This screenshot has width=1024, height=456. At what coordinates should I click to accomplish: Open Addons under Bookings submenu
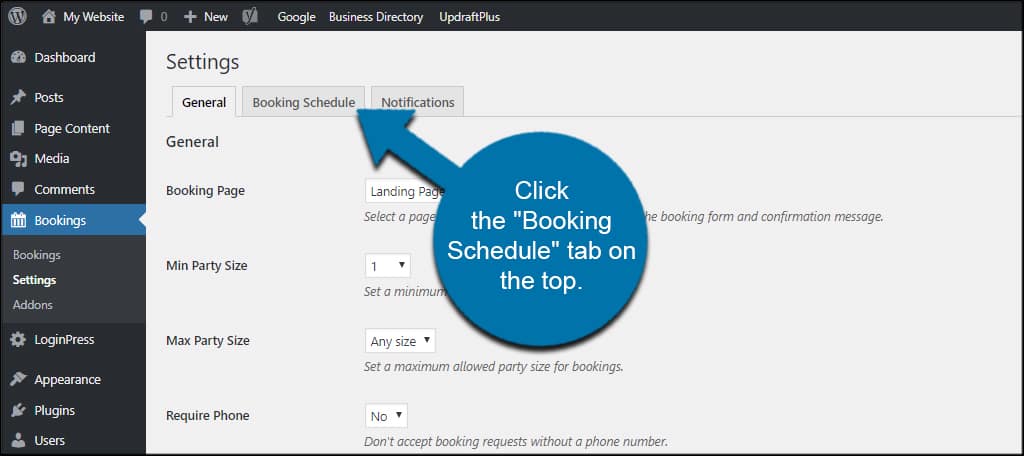pyautogui.click(x=33, y=304)
